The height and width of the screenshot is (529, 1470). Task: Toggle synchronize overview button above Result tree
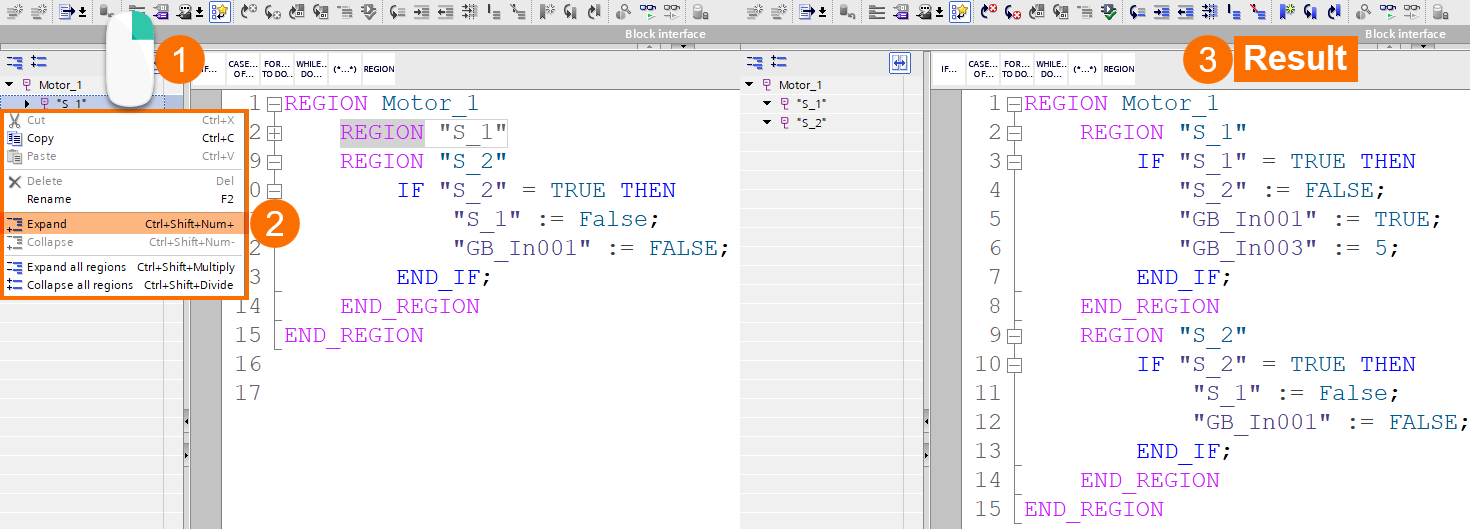coord(900,63)
